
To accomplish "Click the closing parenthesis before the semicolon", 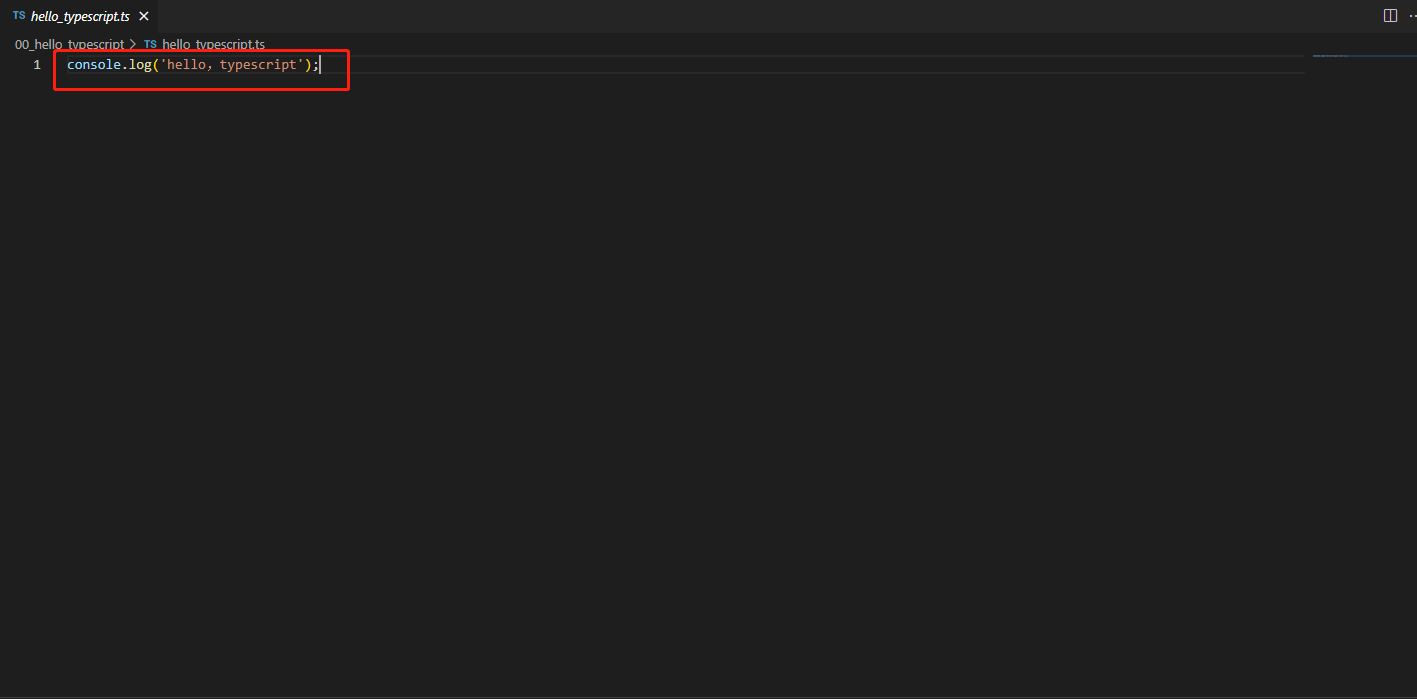I will [x=307, y=65].
